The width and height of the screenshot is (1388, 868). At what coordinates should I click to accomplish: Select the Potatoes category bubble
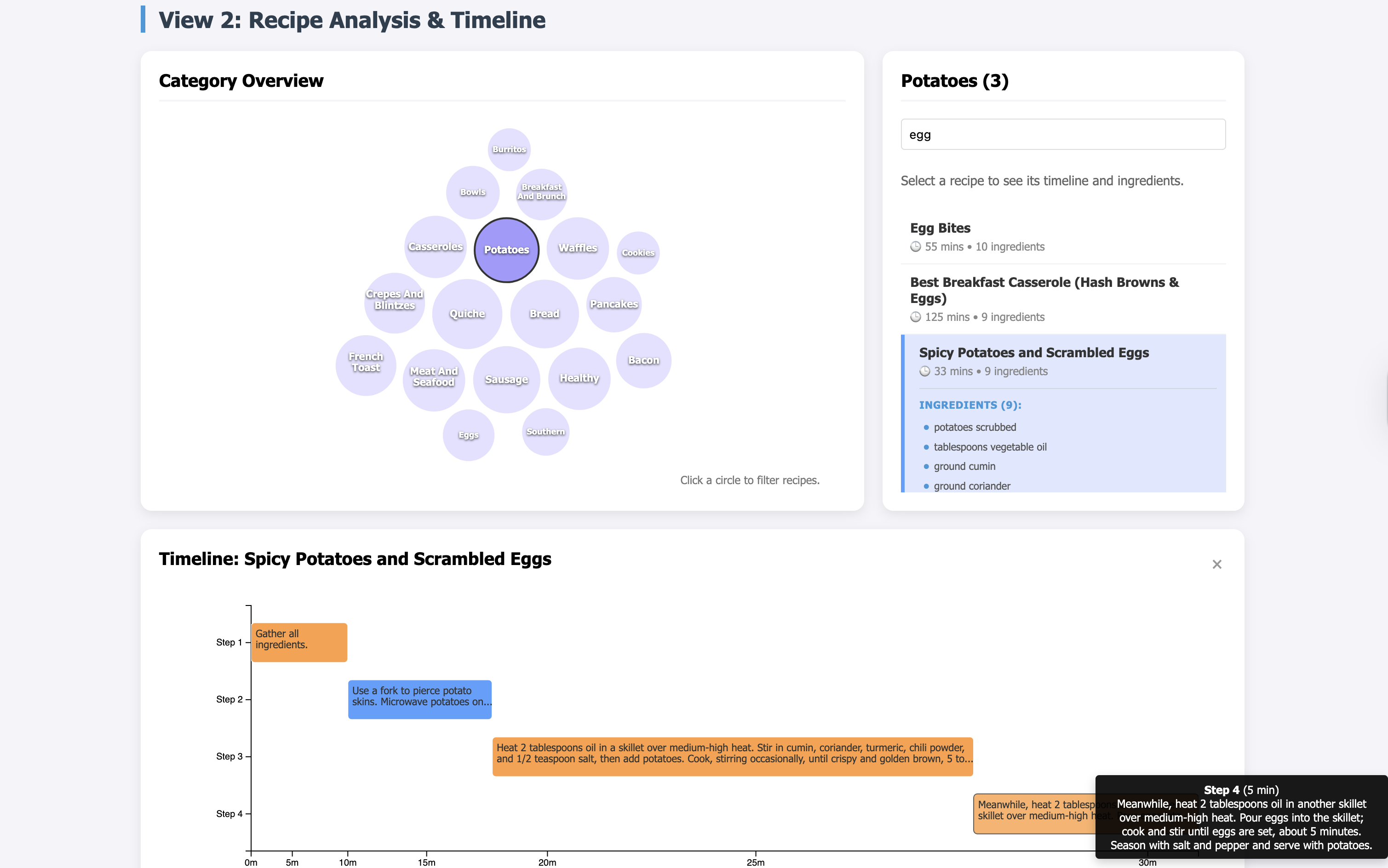[x=506, y=249]
